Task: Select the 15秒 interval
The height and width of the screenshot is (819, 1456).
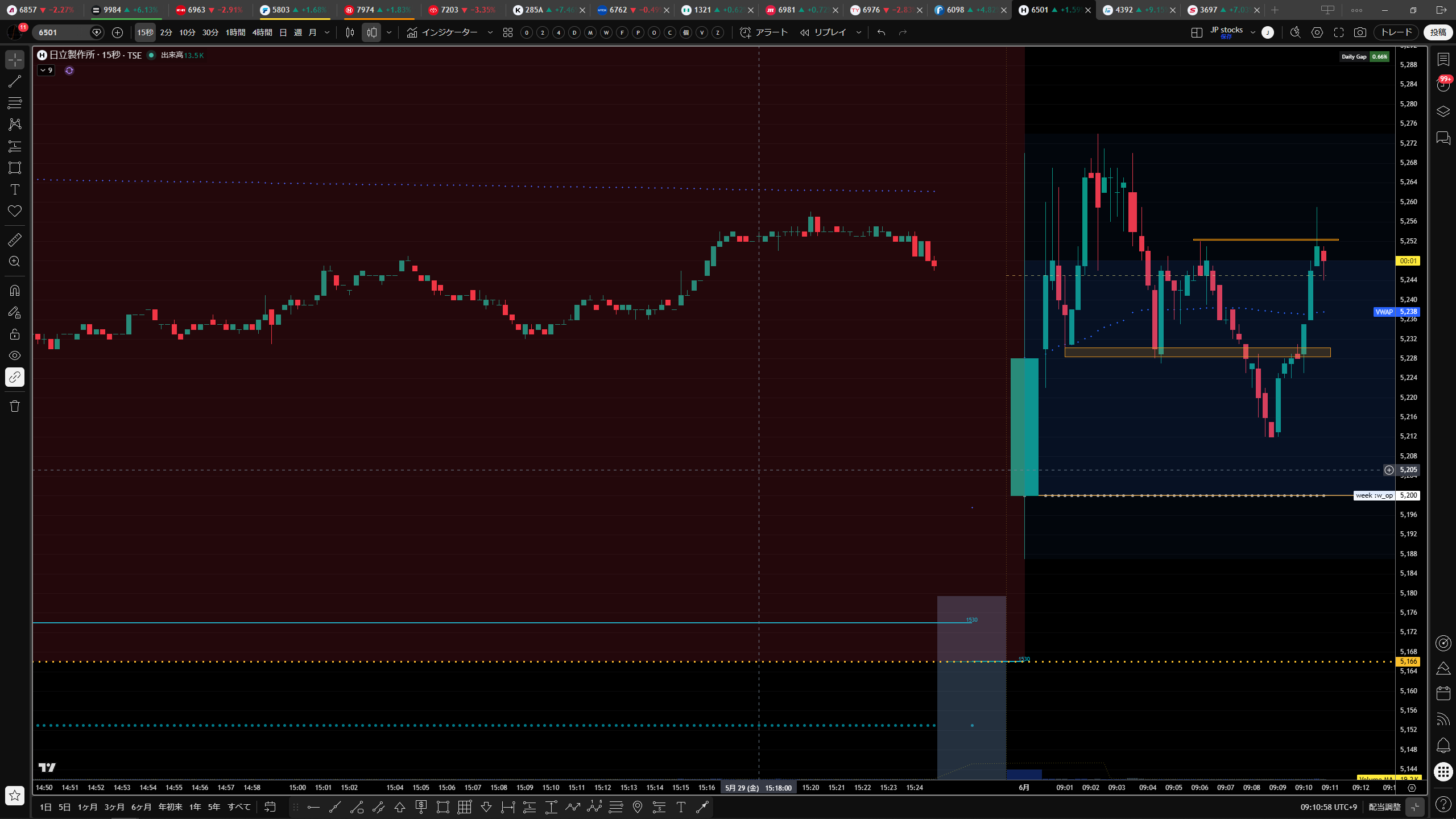Action: [x=145, y=32]
